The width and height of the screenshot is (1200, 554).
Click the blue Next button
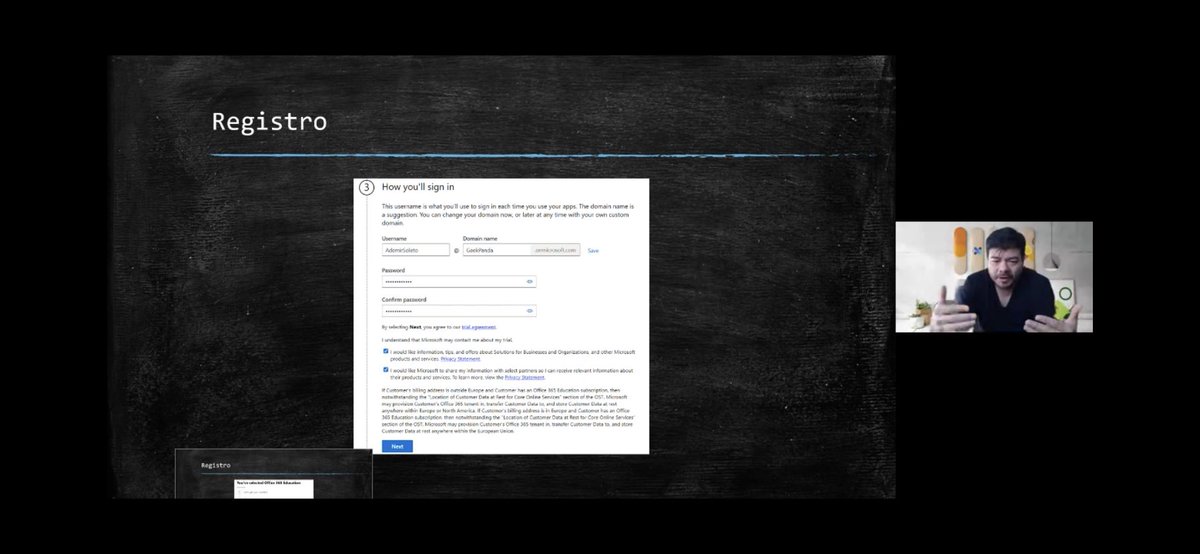[x=397, y=446]
